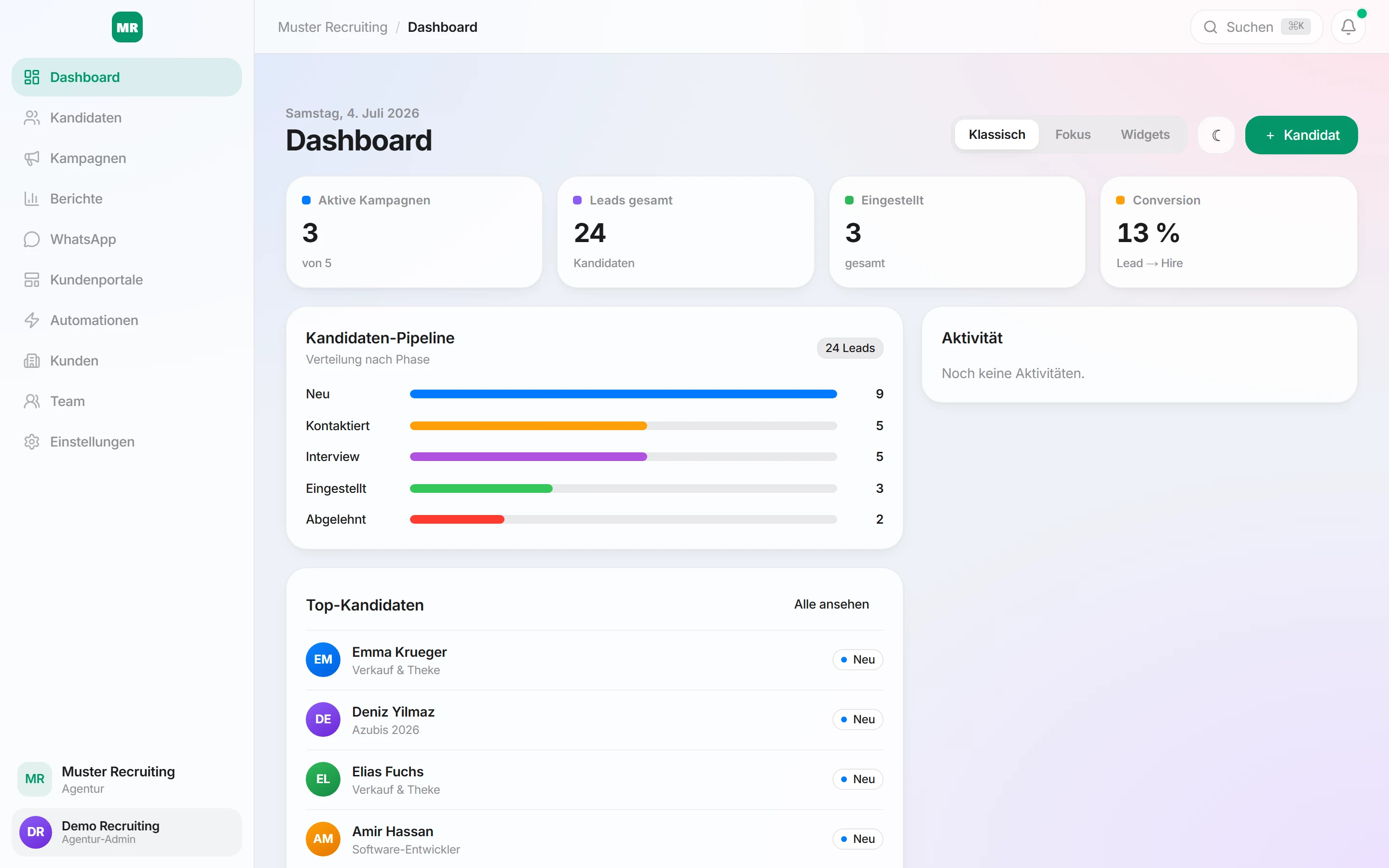Viewport: 1389px width, 868px height.
Task: Click the Neu badge for Deniz Yilmaz
Action: click(858, 719)
